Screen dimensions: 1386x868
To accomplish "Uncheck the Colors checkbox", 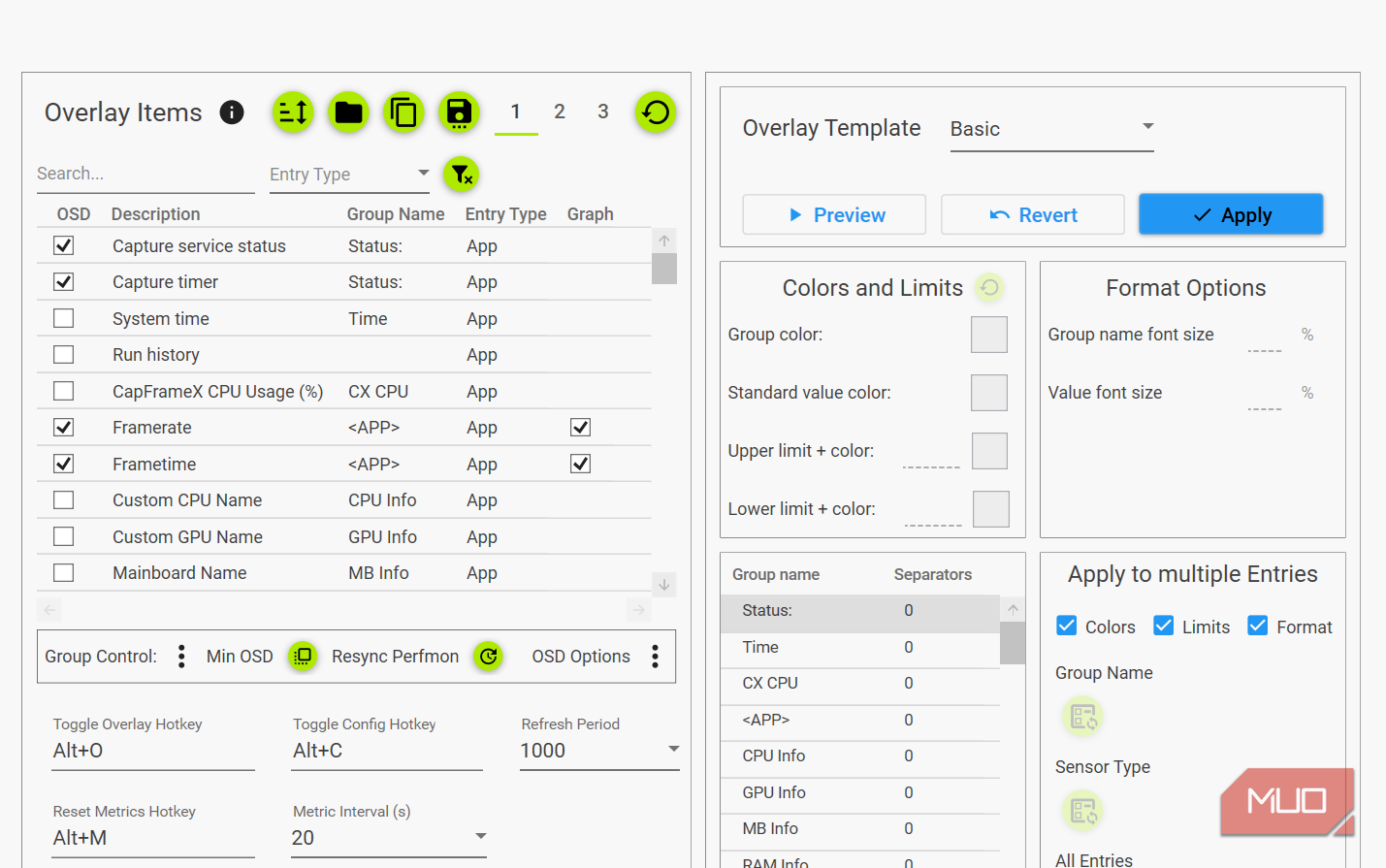I will click(x=1067, y=626).
